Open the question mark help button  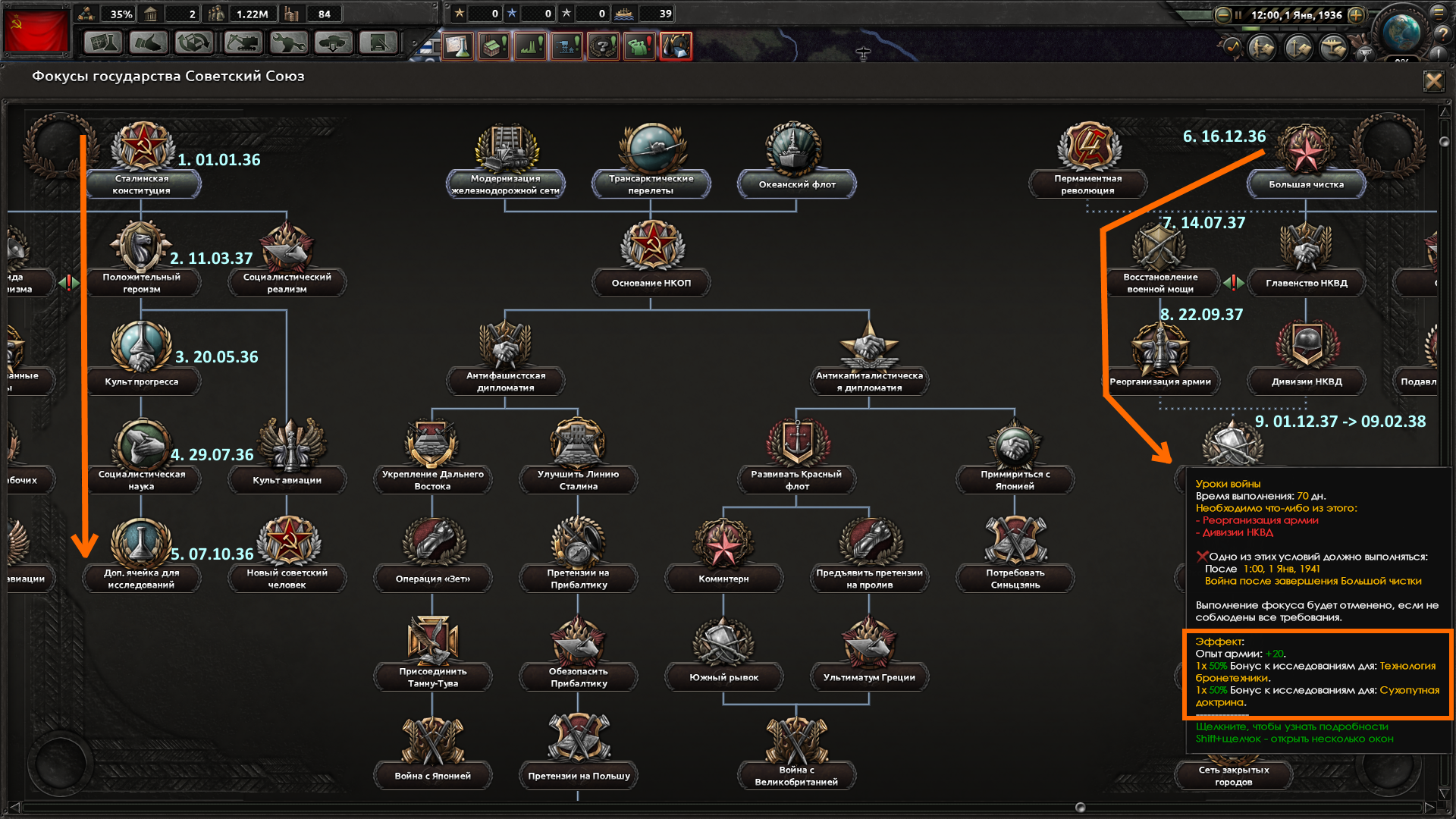(x=1442, y=33)
